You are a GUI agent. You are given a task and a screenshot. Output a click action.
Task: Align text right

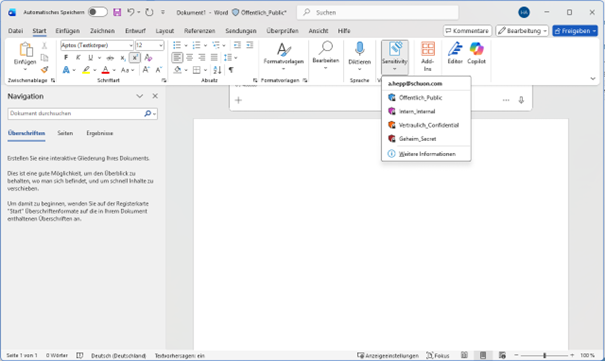(202, 58)
